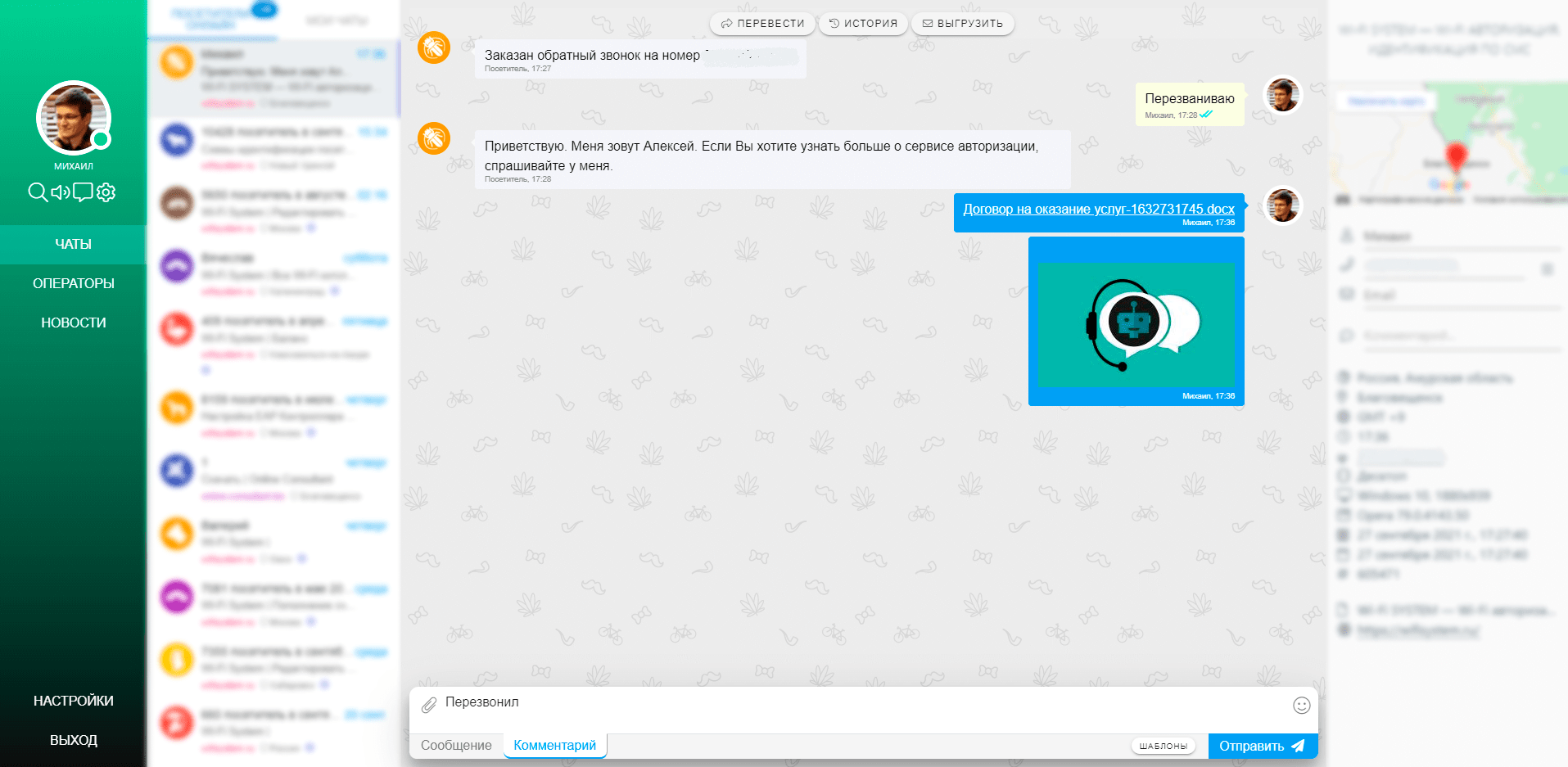The width and height of the screenshot is (1568, 767).
Task: Select the Комментарий tab
Action: coord(554,746)
